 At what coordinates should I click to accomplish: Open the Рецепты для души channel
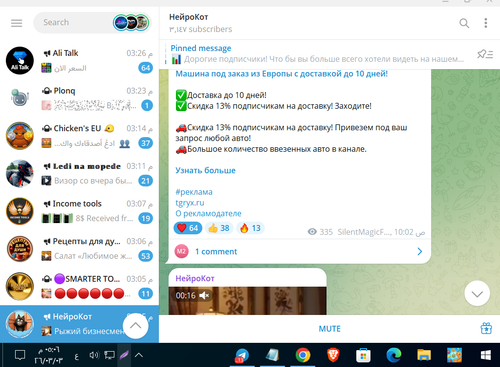[79, 249]
